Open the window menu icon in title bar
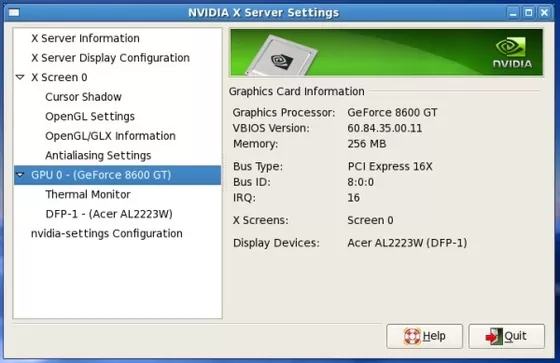The height and width of the screenshot is (363, 560). (x=14, y=13)
